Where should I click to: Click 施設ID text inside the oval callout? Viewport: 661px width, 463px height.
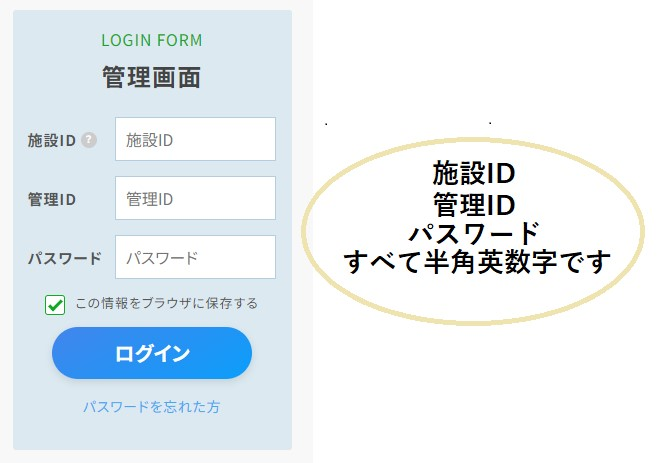coord(473,173)
